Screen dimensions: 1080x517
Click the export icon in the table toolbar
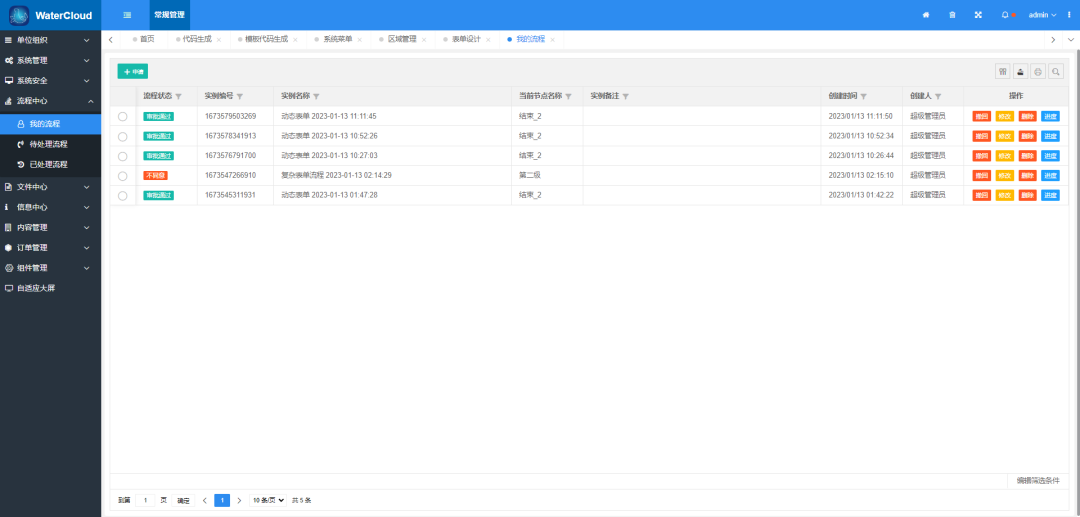tap(1020, 72)
